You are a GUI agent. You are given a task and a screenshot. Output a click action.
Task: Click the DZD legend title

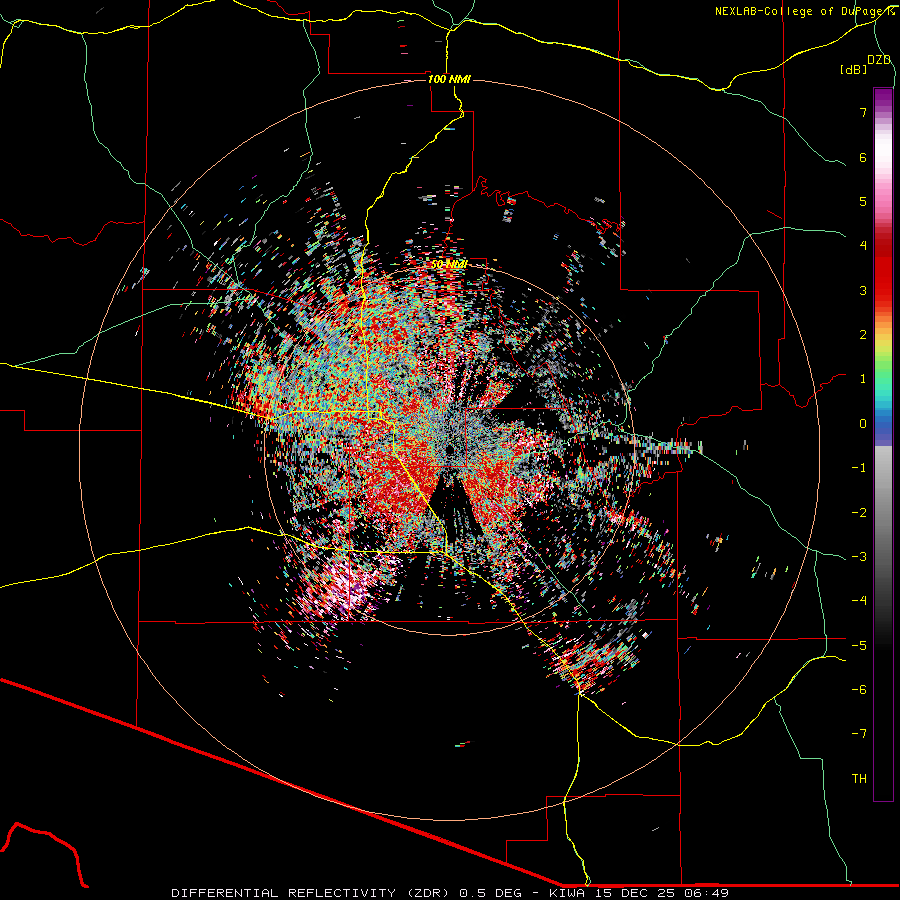(x=879, y=60)
